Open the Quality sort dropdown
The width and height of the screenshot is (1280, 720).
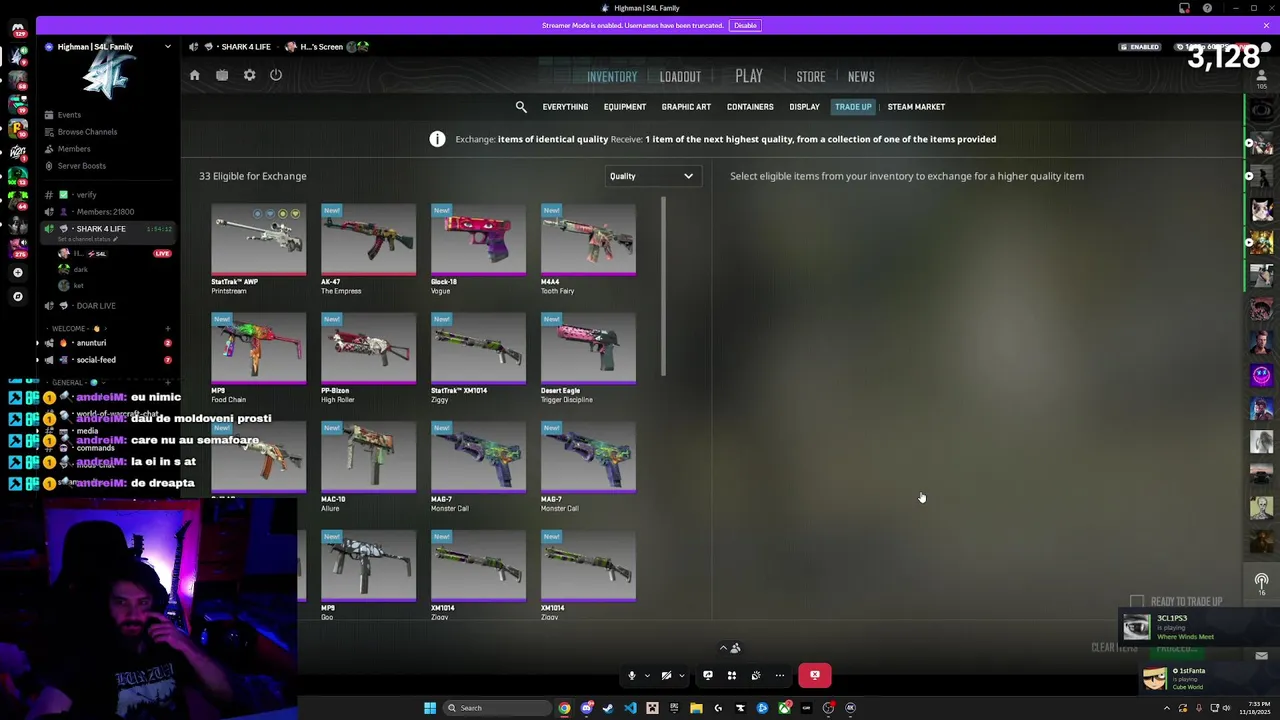click(x=652, y=176)
